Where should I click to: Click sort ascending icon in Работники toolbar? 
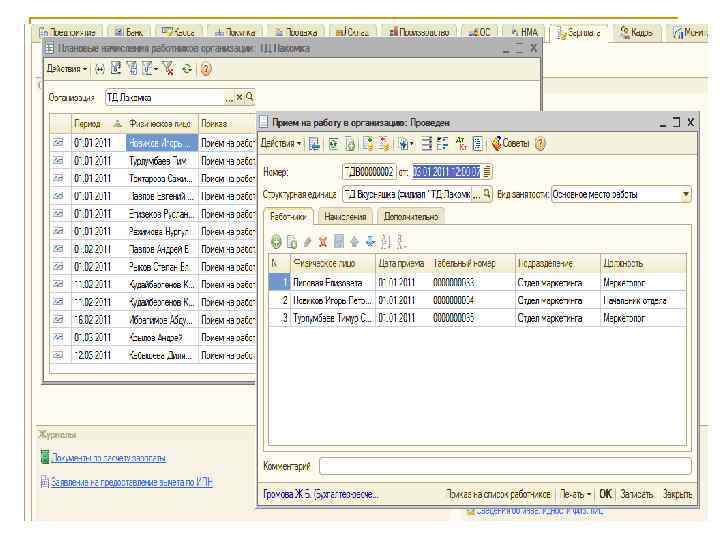[386, 241]
